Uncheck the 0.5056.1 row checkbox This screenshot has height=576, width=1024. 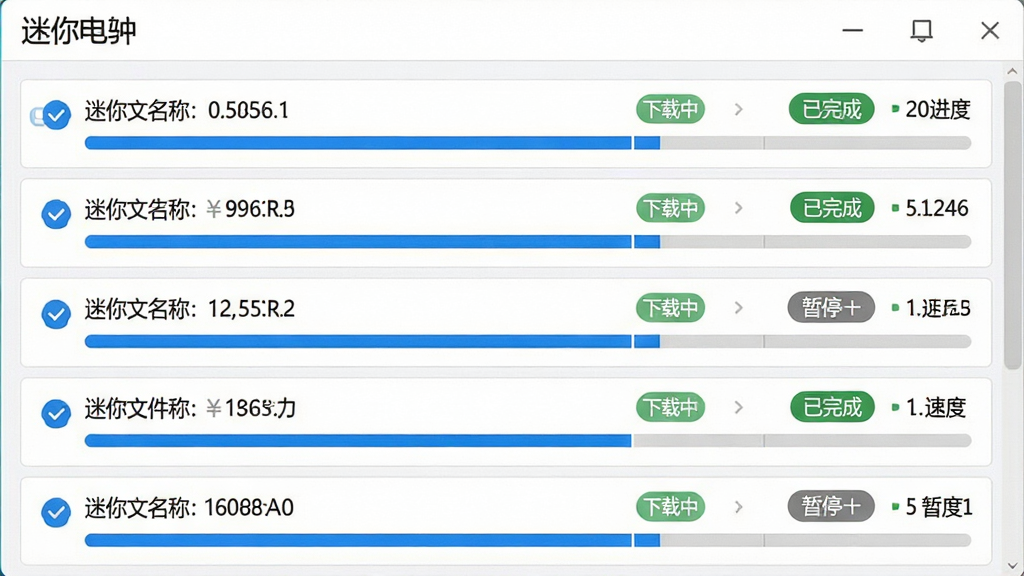57,116
